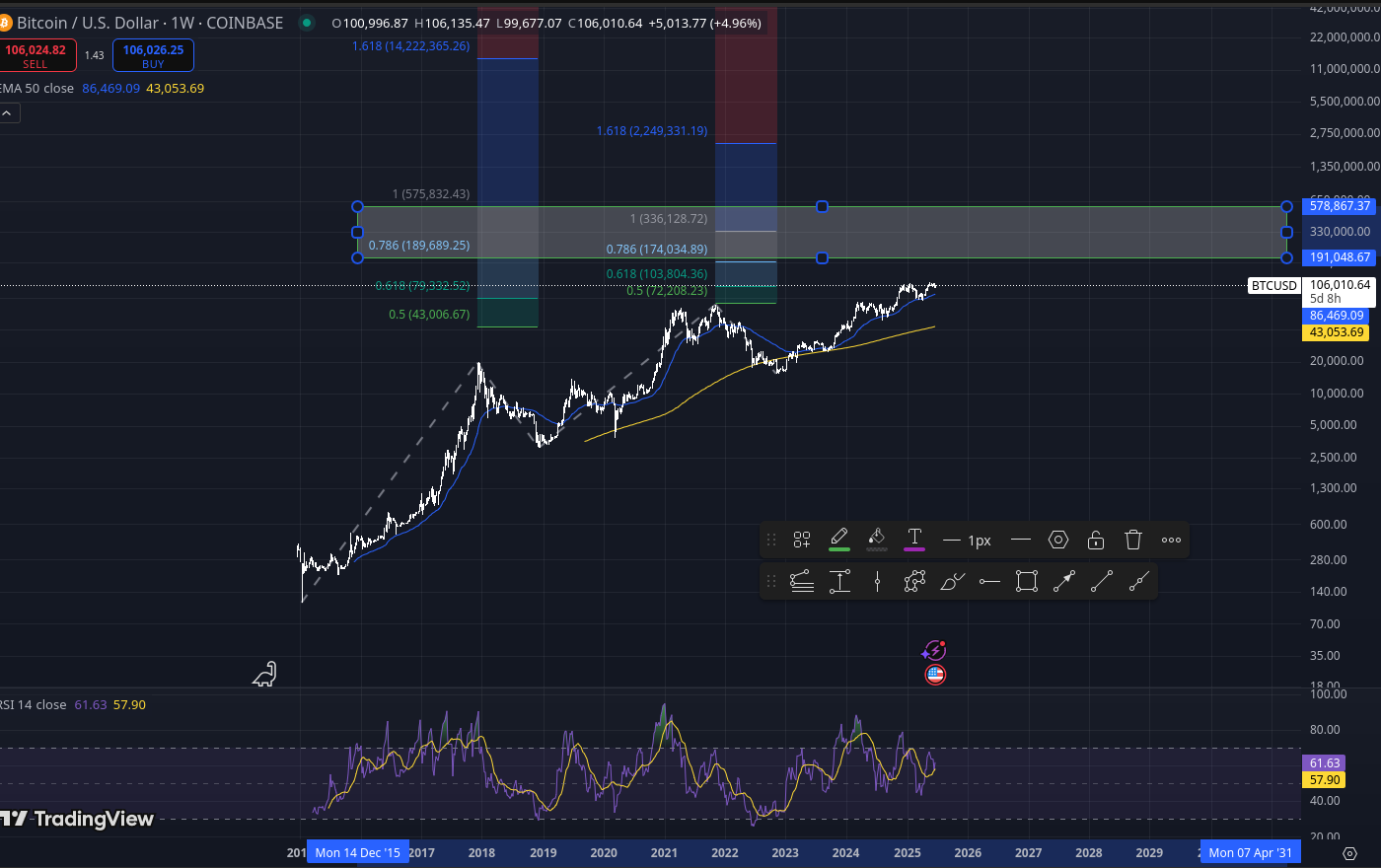Delete drawing with trash icon
Screen dimensions: 1381x868
pyautogui.click(x=1133, y=540)
